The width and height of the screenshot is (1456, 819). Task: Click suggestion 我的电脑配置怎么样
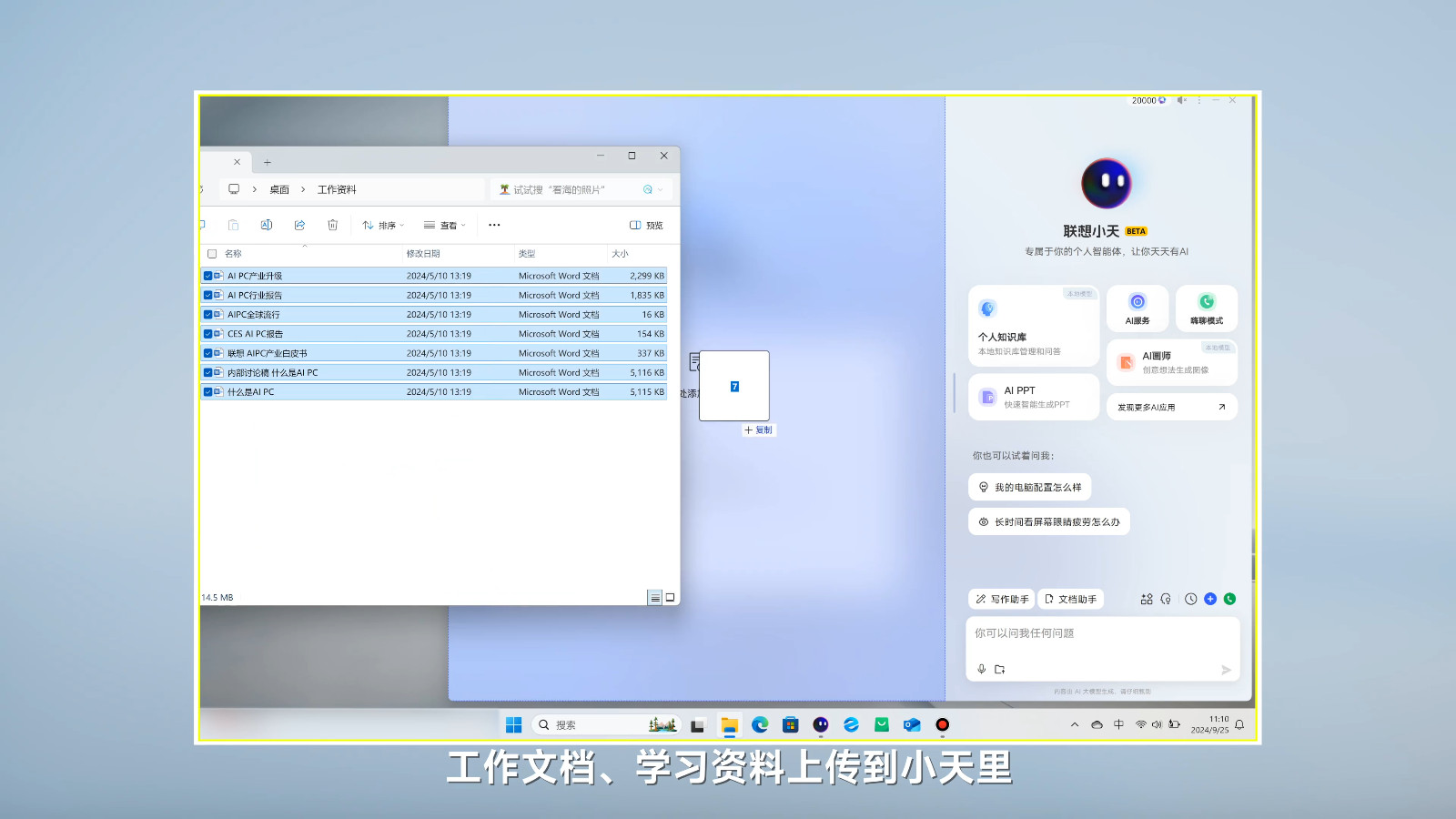pyautogui.click(x=1029, y=487)
